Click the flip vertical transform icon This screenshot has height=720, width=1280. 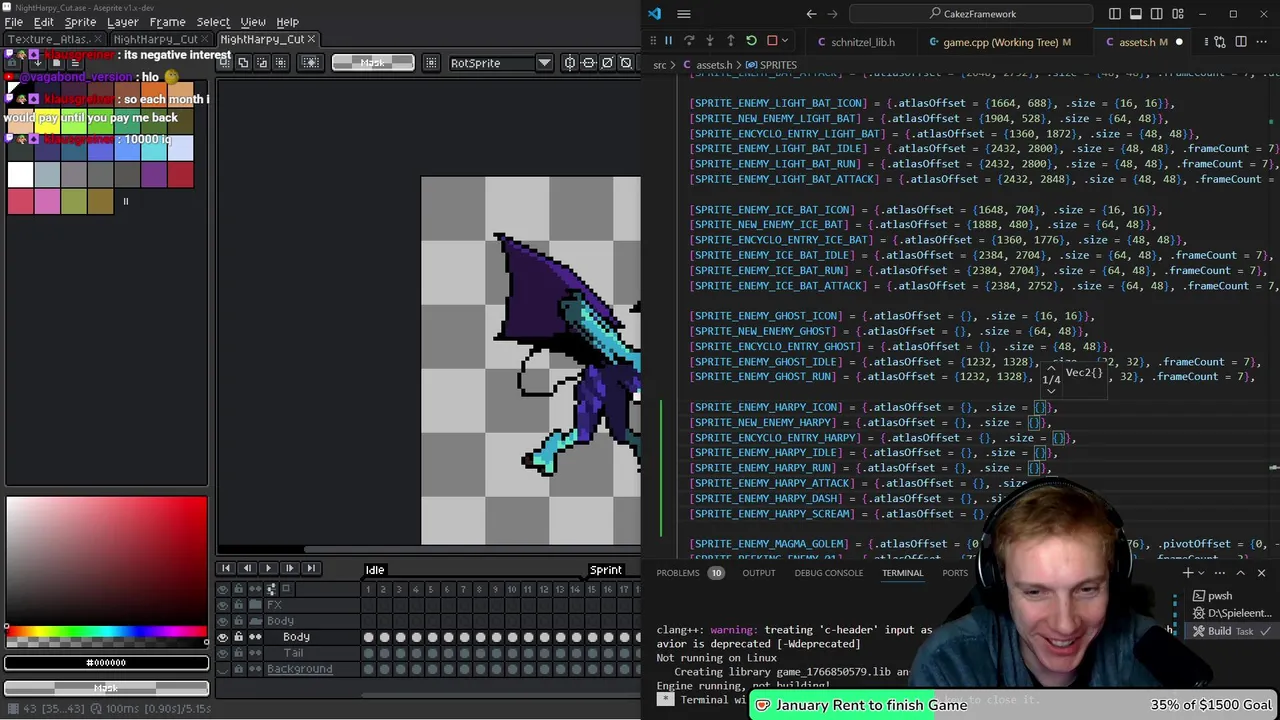[588, 63]
